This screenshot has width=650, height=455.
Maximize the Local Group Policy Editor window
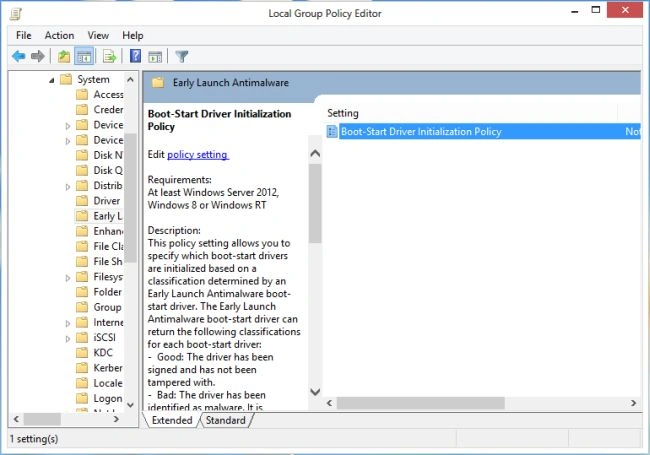pos(596,10)
